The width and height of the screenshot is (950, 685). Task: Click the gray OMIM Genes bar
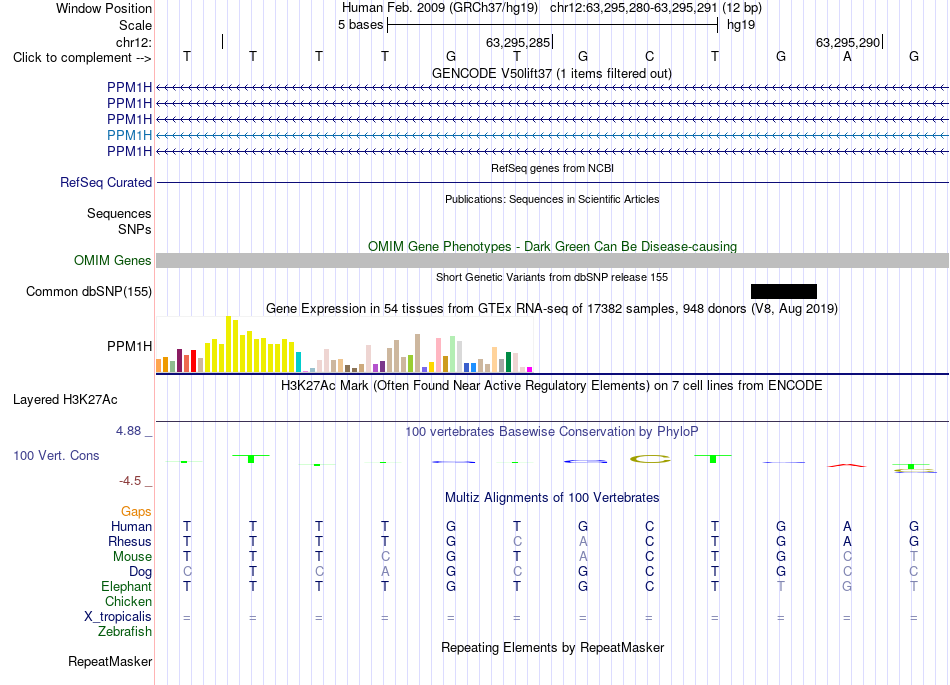(x=552, y=260)
